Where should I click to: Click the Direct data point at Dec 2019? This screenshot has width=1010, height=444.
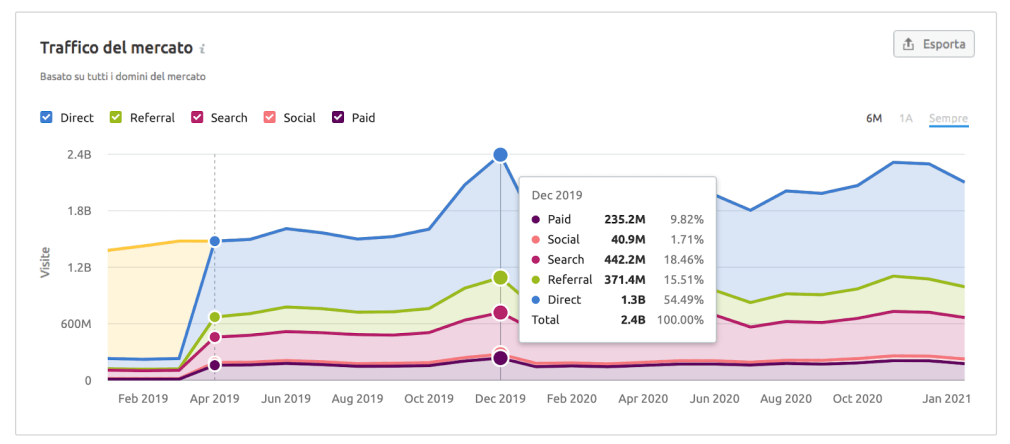(x=500, y=155)
